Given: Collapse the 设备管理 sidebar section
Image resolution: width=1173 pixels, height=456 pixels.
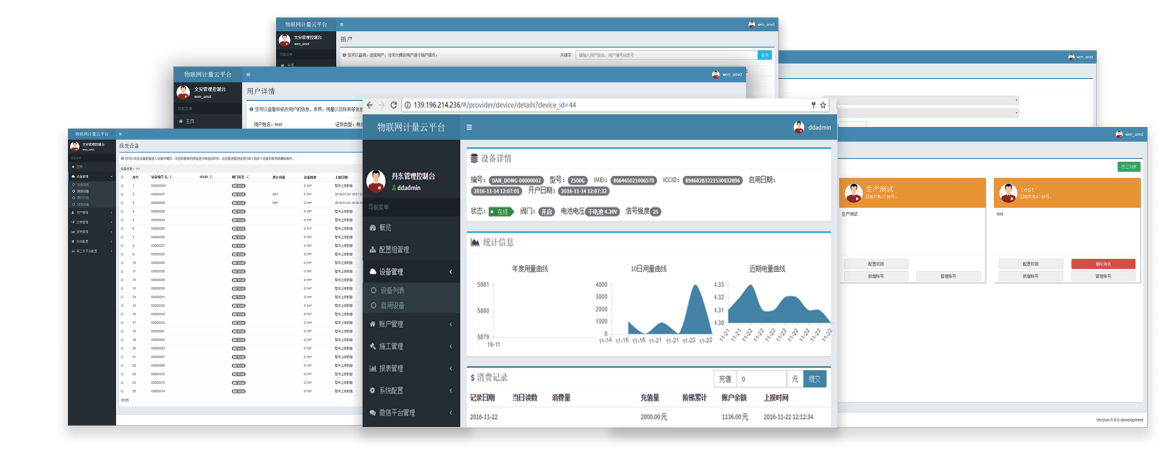Looking at the screenshot, I should 449,272.
